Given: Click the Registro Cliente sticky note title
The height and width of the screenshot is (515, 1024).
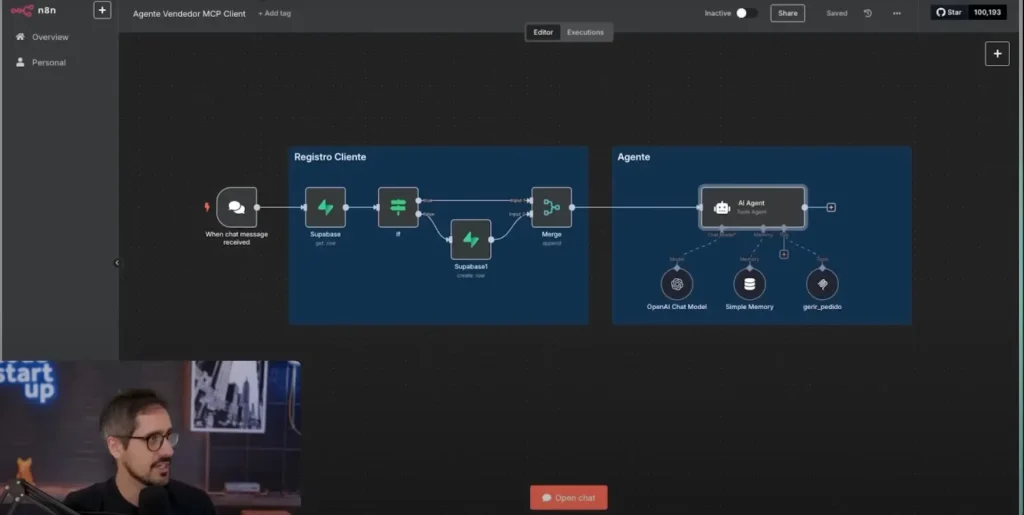Looking at the screenshot, I should [x=330, y=157].
